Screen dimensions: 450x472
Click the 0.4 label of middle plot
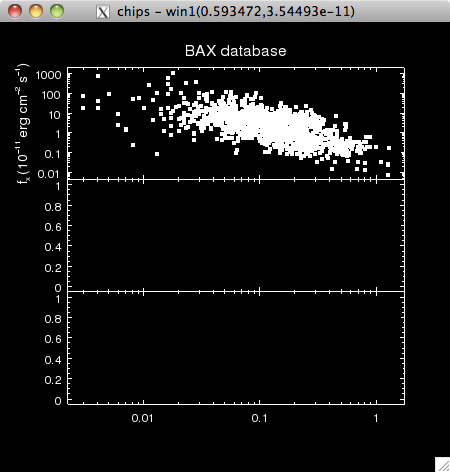tap(53, 247)
